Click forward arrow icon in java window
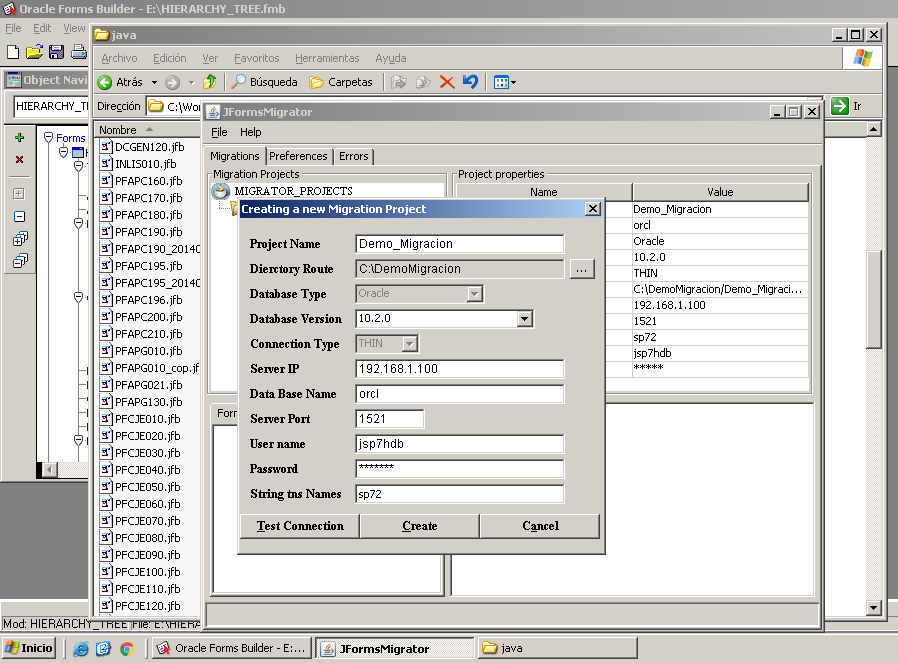This screenshot has width=898, height=663. 172,82
